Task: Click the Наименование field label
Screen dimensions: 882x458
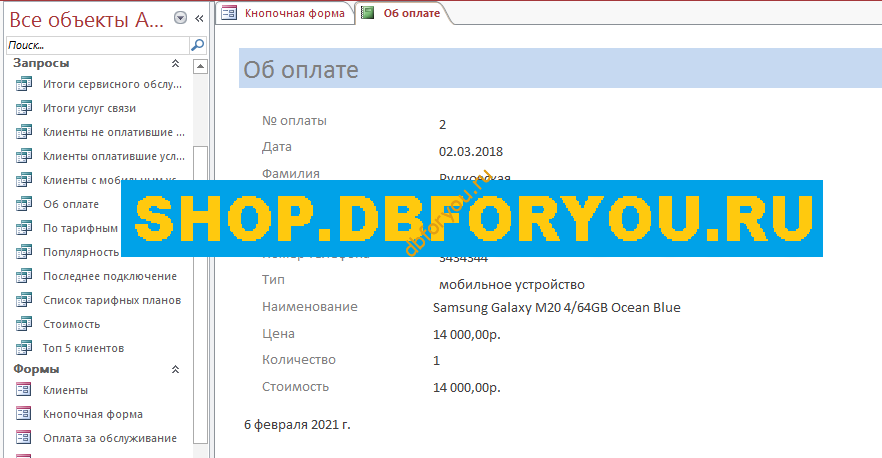Action: pyautogui.click(x=309, y=307)
